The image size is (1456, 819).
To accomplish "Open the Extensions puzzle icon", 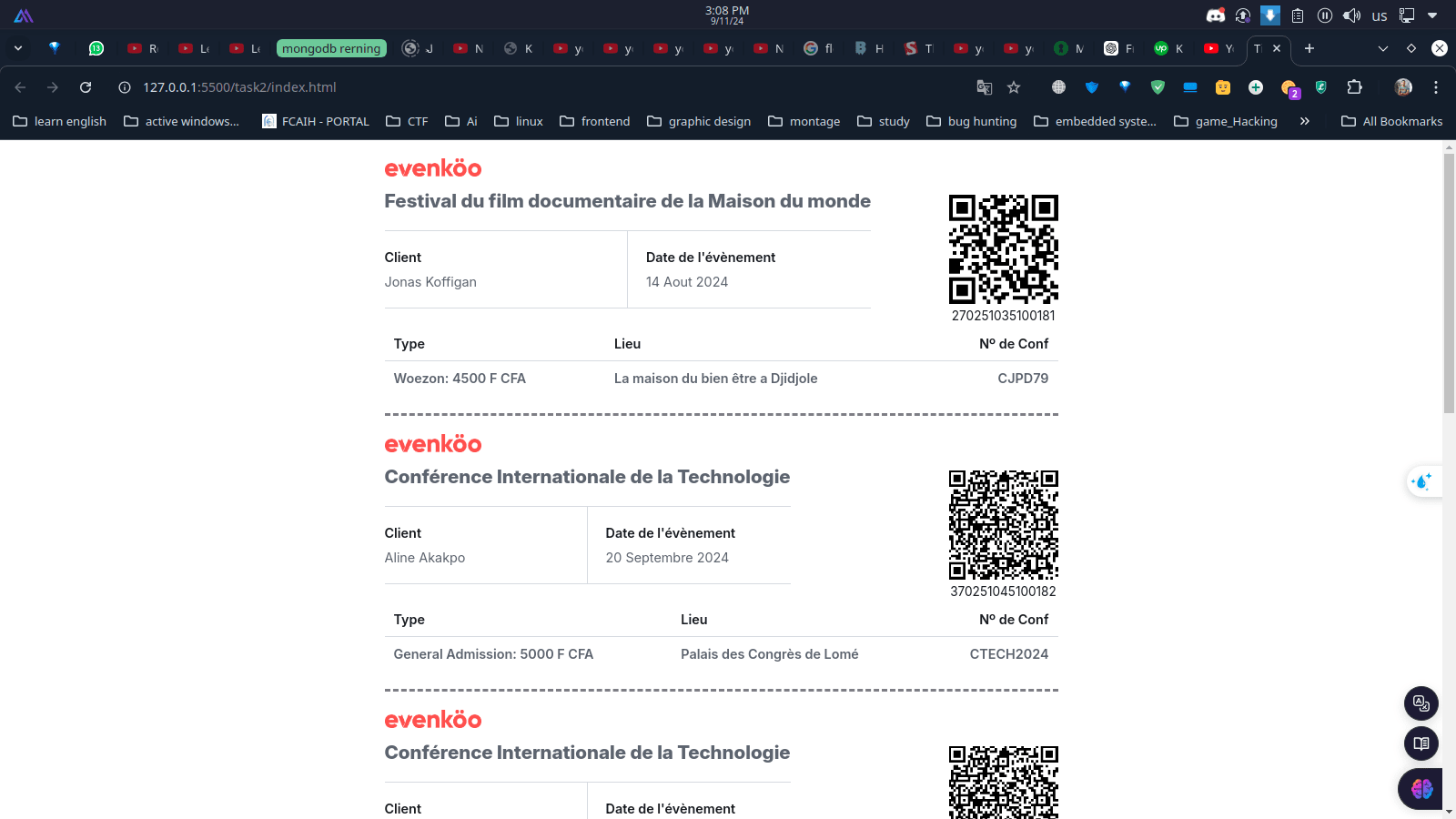I will coord(1354,87).
